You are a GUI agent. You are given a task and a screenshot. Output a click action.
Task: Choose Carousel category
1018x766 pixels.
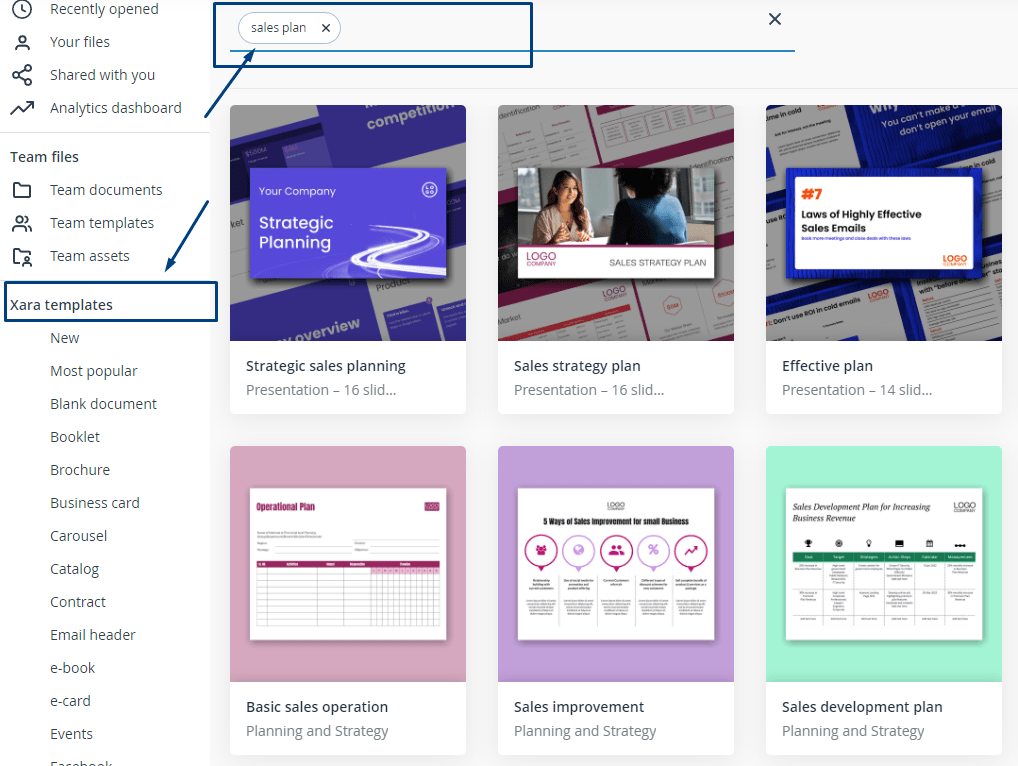(79, 536)
